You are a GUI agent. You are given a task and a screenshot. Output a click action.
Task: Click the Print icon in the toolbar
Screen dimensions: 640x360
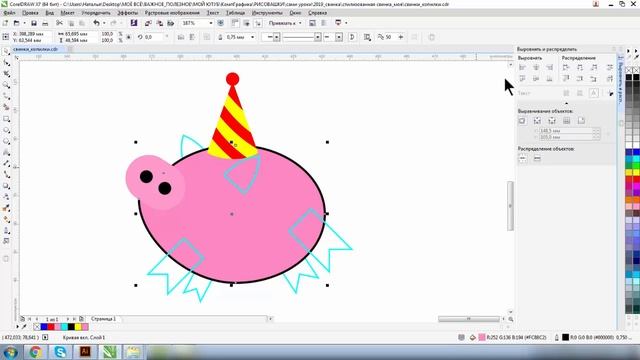pyautogui.click(x=45, y=23)
